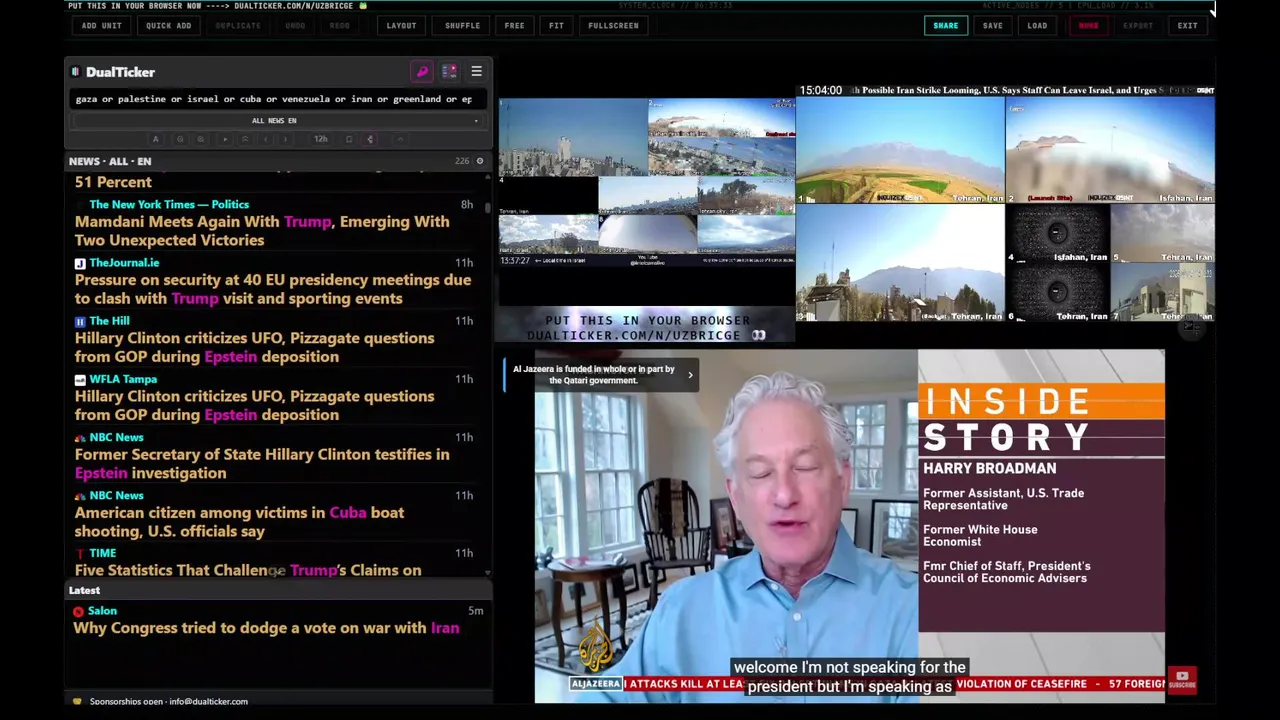This screenshot has height=720, width=1280.
Task: Click the DualTicker logo icon
Action: pyautogui.click(x=75, y=72)
